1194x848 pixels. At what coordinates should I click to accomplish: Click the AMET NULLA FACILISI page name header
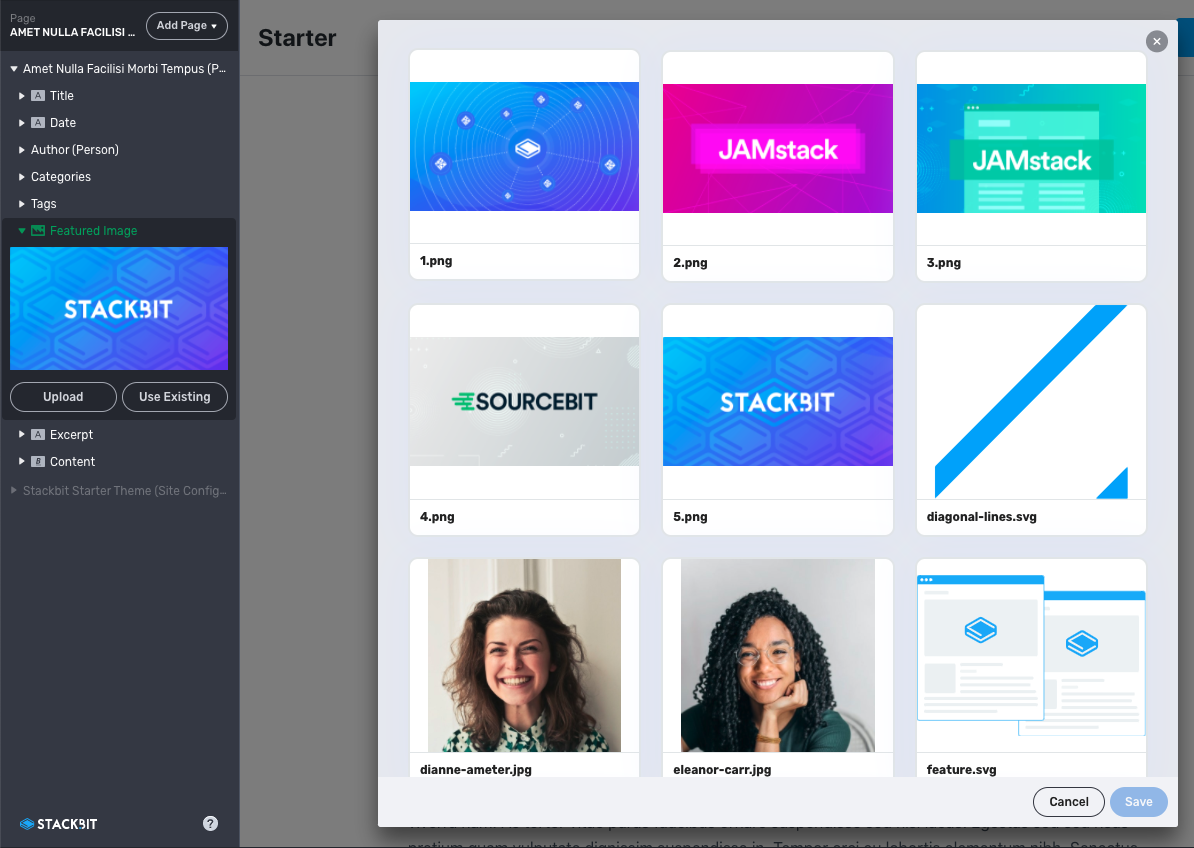point(72,32)
